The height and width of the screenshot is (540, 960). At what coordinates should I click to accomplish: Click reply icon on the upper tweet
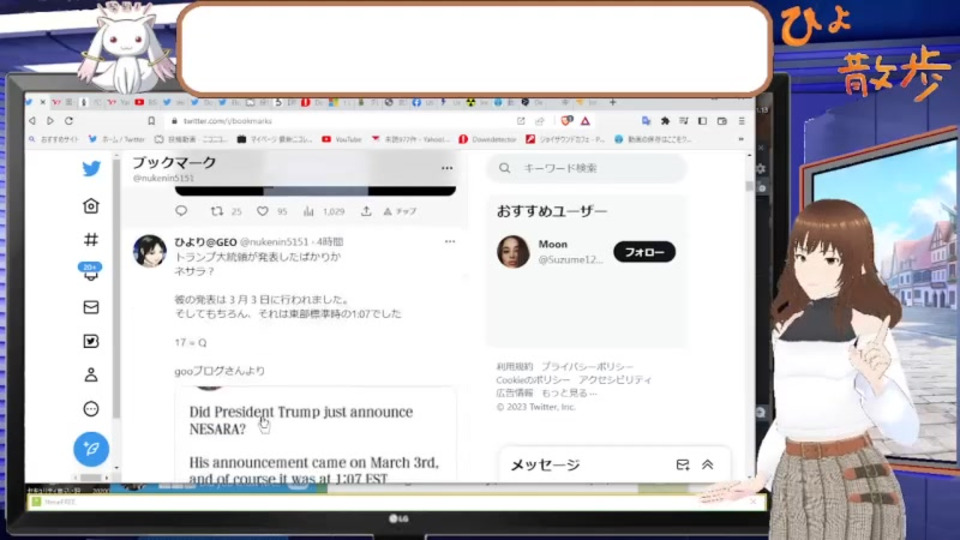181,211
